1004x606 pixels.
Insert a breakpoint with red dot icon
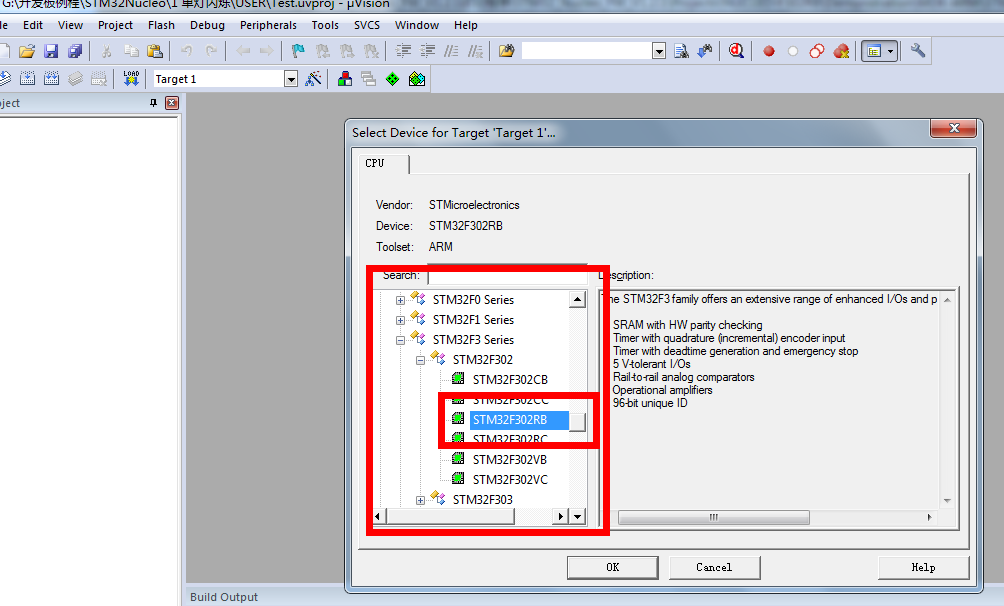769,51
